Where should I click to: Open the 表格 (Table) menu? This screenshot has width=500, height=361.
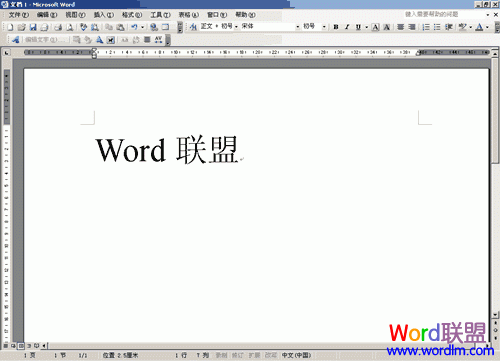point(189,15)
